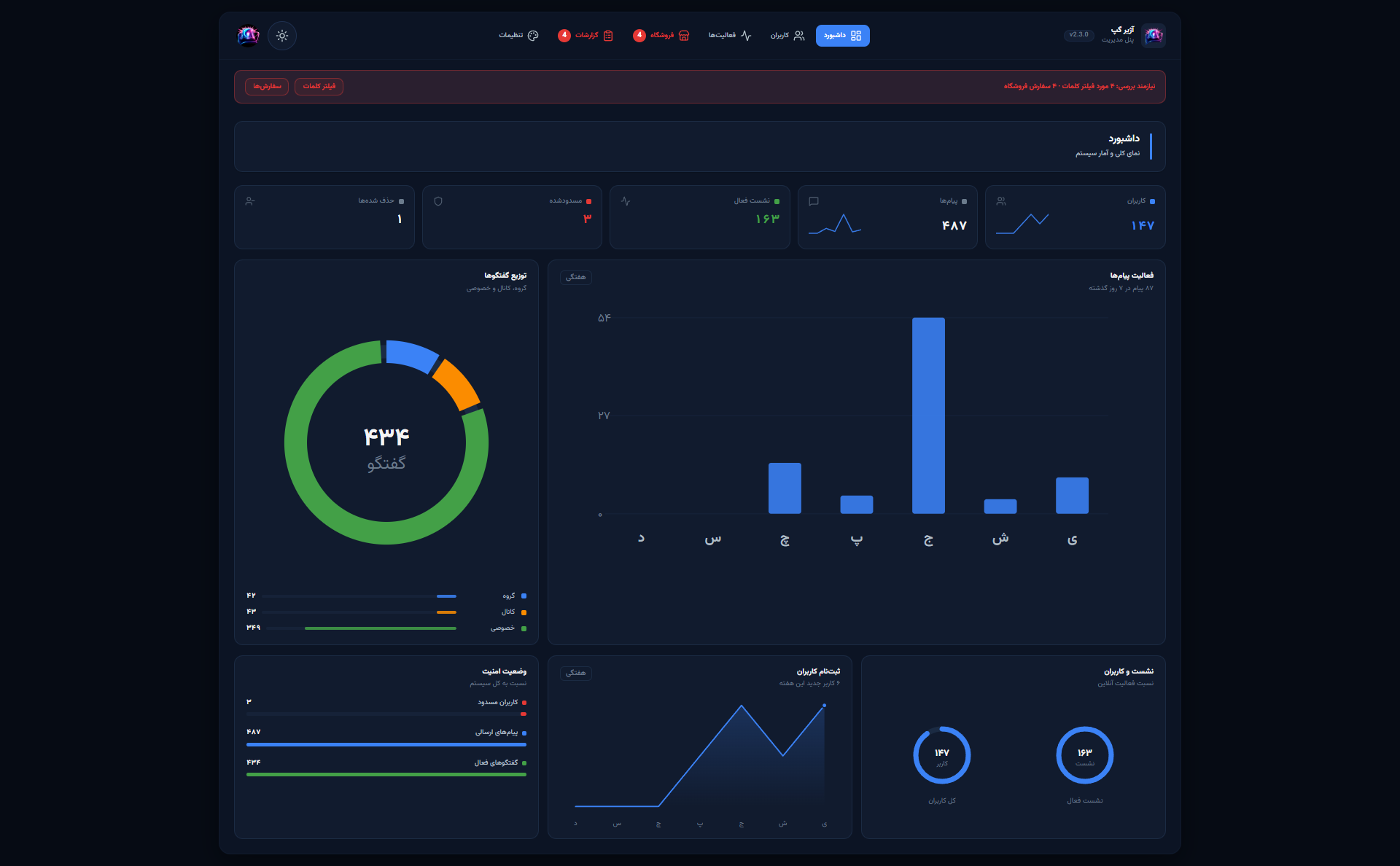
Task: Open the Users (کاربران) nav item
Action: pos(787,36)
